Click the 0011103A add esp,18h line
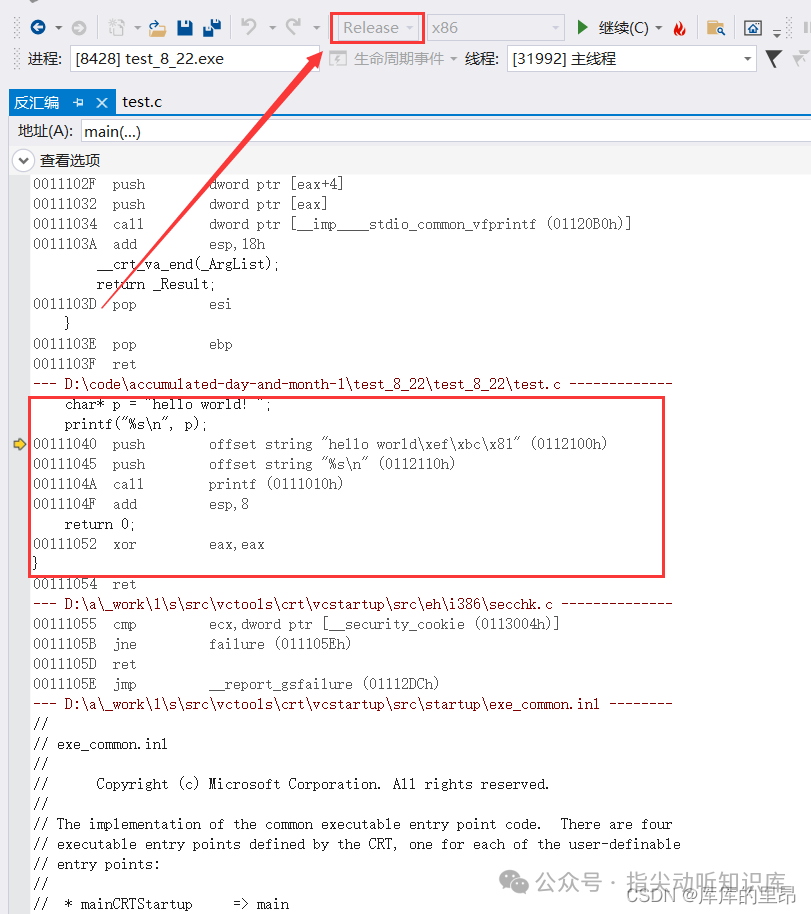This screenshot has height=914, width=811. 149,244
